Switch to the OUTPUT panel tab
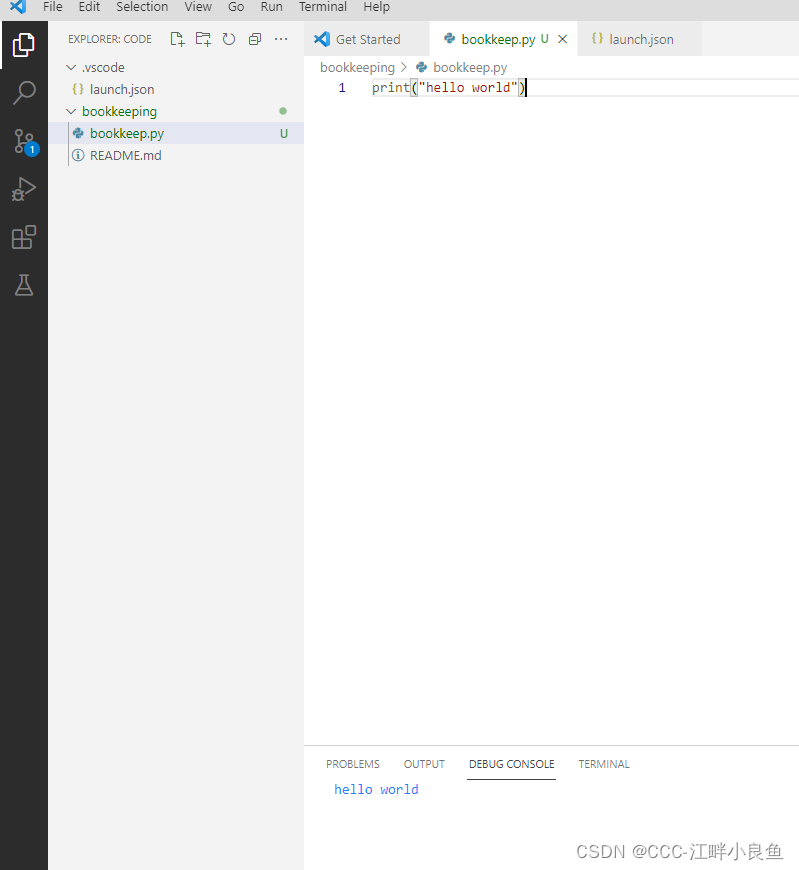The height and width of the screenshot is (870, 799). point(424,764)
